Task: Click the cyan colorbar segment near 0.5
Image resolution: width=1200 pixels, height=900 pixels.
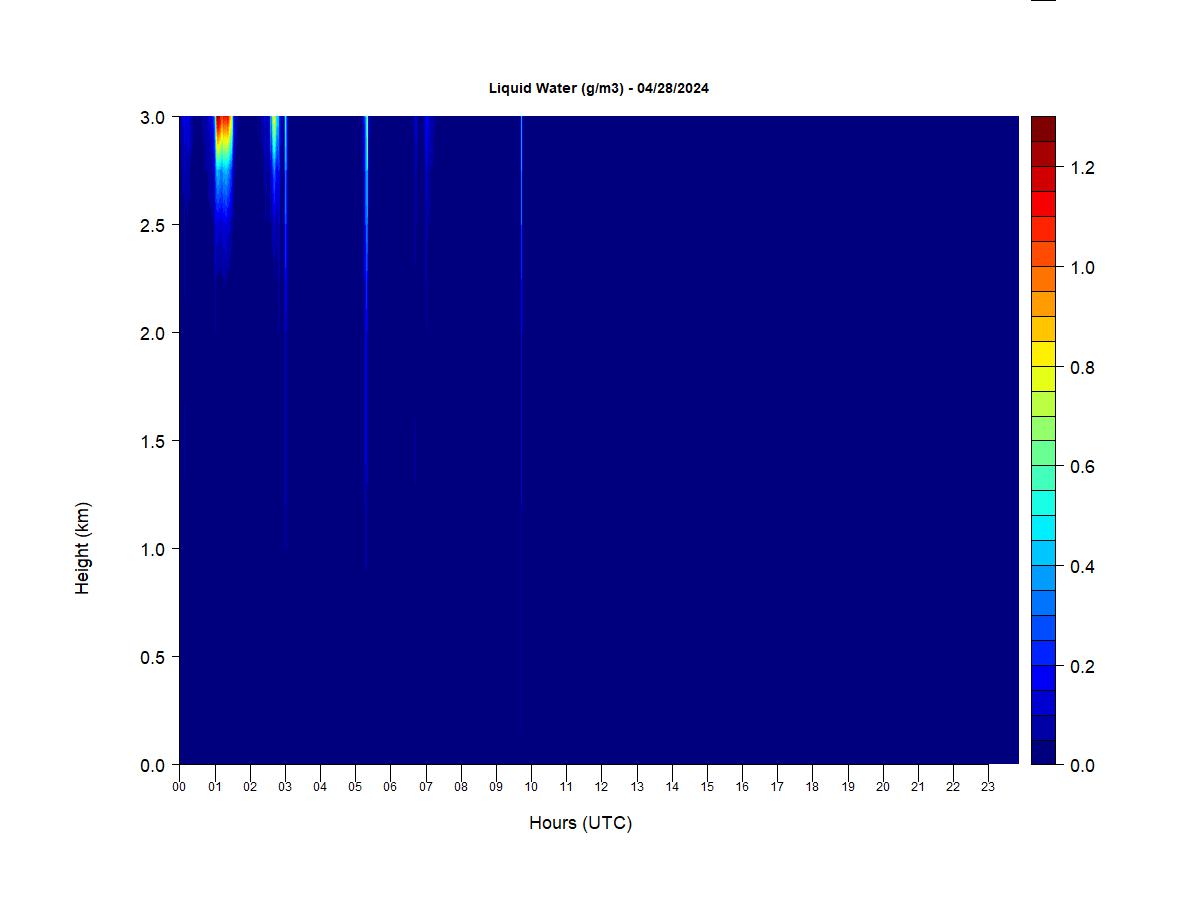Action: tap(1043, 528)
